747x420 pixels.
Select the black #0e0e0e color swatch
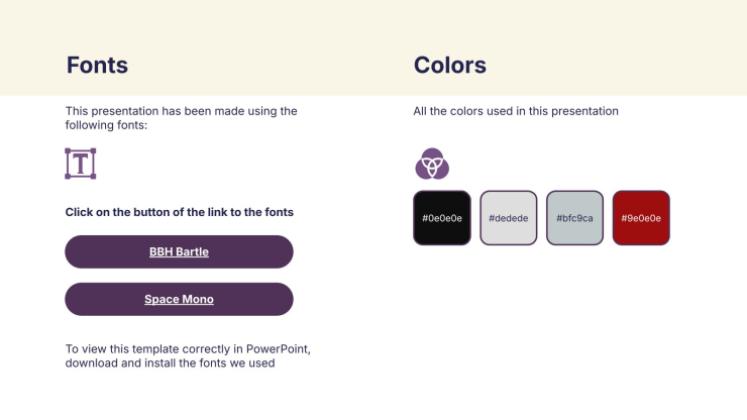click(441, 217)
